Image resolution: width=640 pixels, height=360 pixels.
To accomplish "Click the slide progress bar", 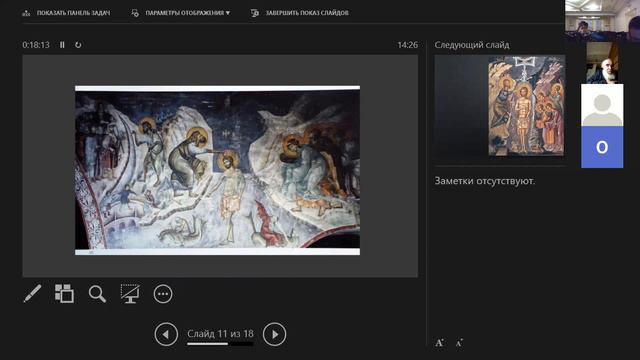I will [x=220, y=344].
